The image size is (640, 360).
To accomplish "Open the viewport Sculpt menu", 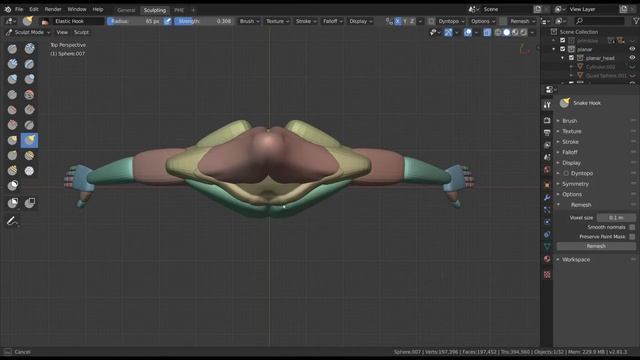I will (81, 32).
